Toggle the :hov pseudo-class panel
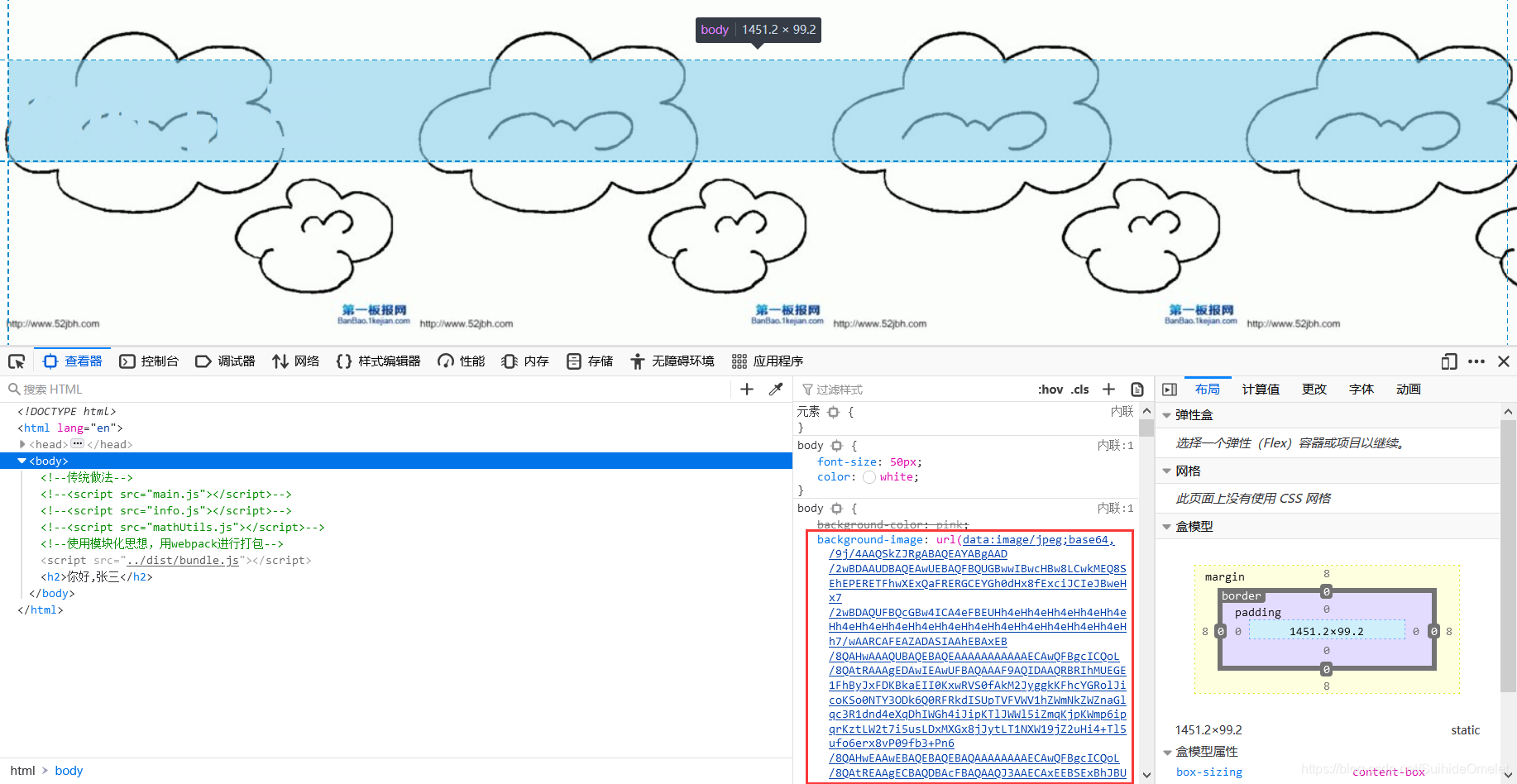Viewport: 1517px width, 784px height. point(1050,390)
